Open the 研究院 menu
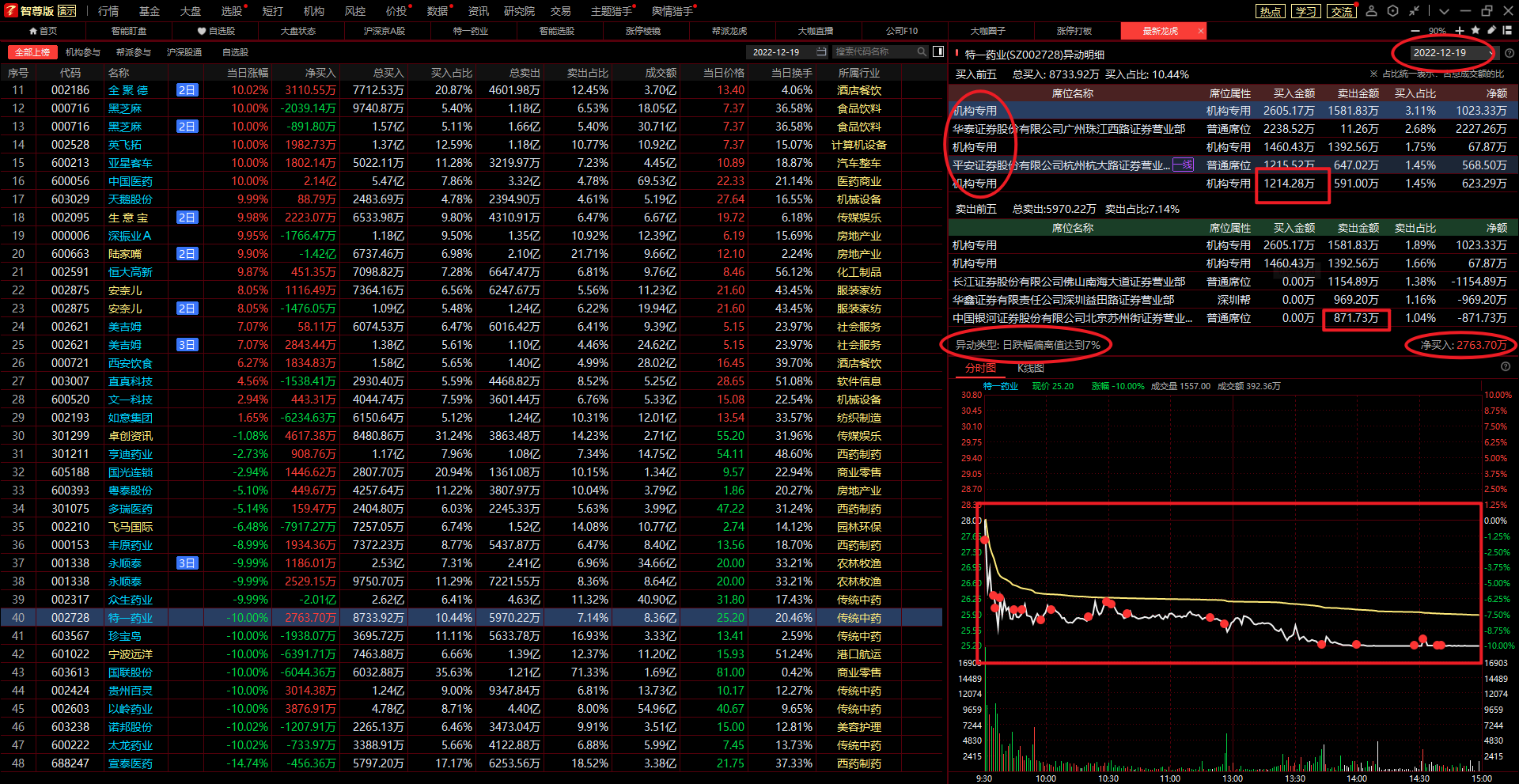 point(519,11)
